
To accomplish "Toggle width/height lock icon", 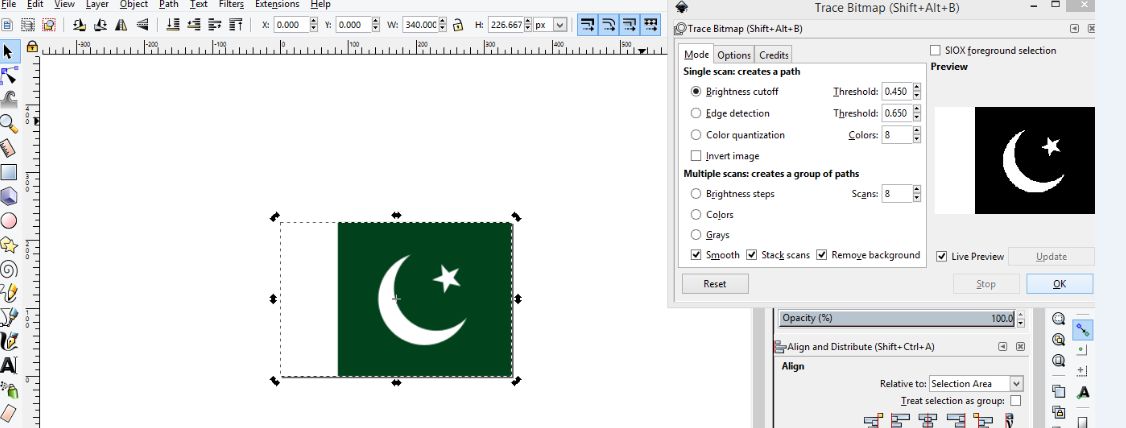I will (x=457, y=24).
